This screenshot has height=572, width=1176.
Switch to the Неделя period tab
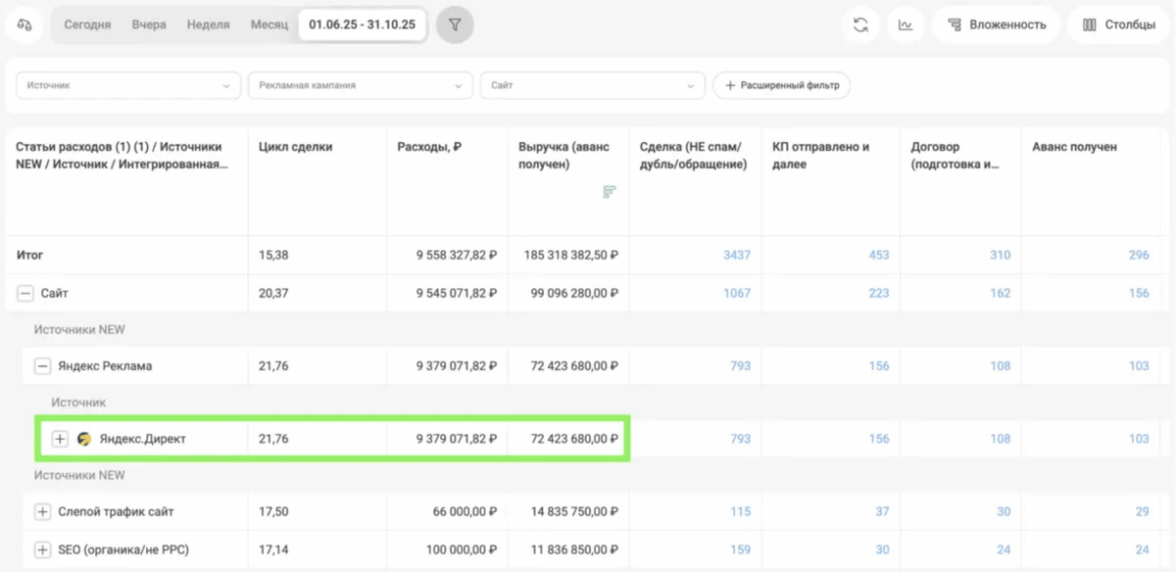(x=208, y=25)
